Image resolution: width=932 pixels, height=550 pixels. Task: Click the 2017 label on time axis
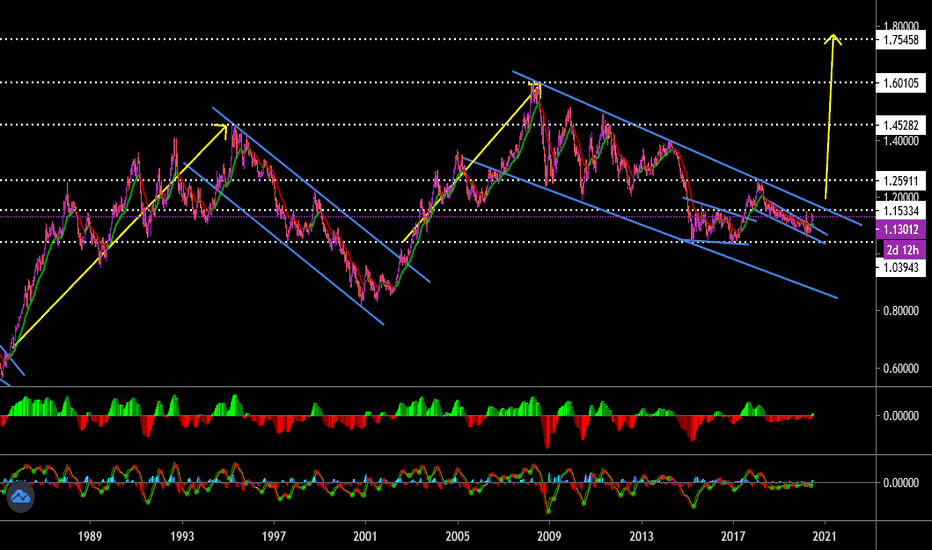pos(733,536)
